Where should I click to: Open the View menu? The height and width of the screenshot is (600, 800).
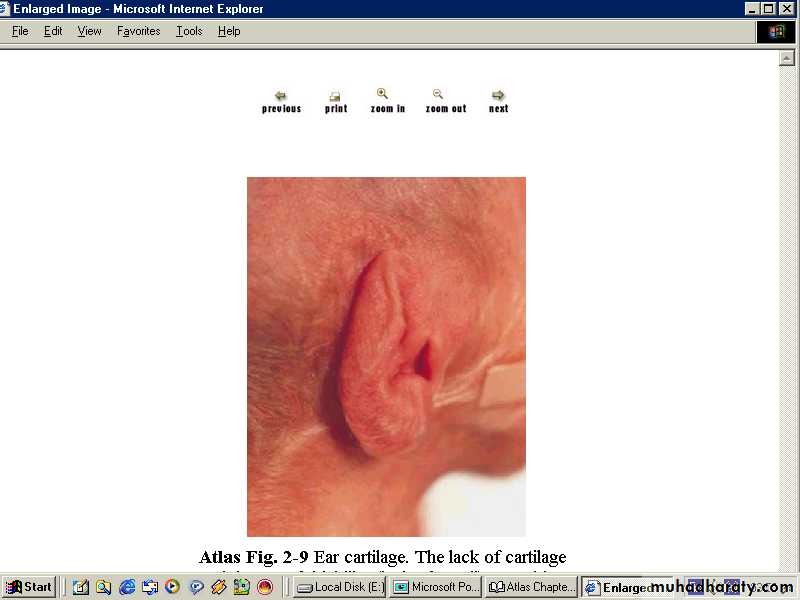click(90, 31)
